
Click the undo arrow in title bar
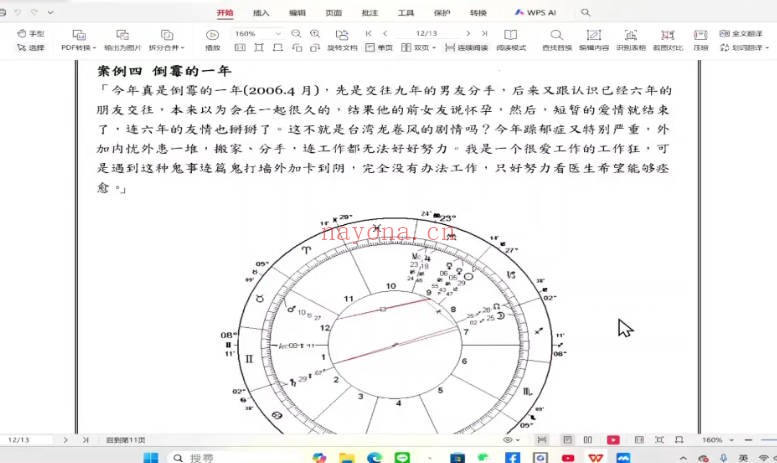[18, 12]
